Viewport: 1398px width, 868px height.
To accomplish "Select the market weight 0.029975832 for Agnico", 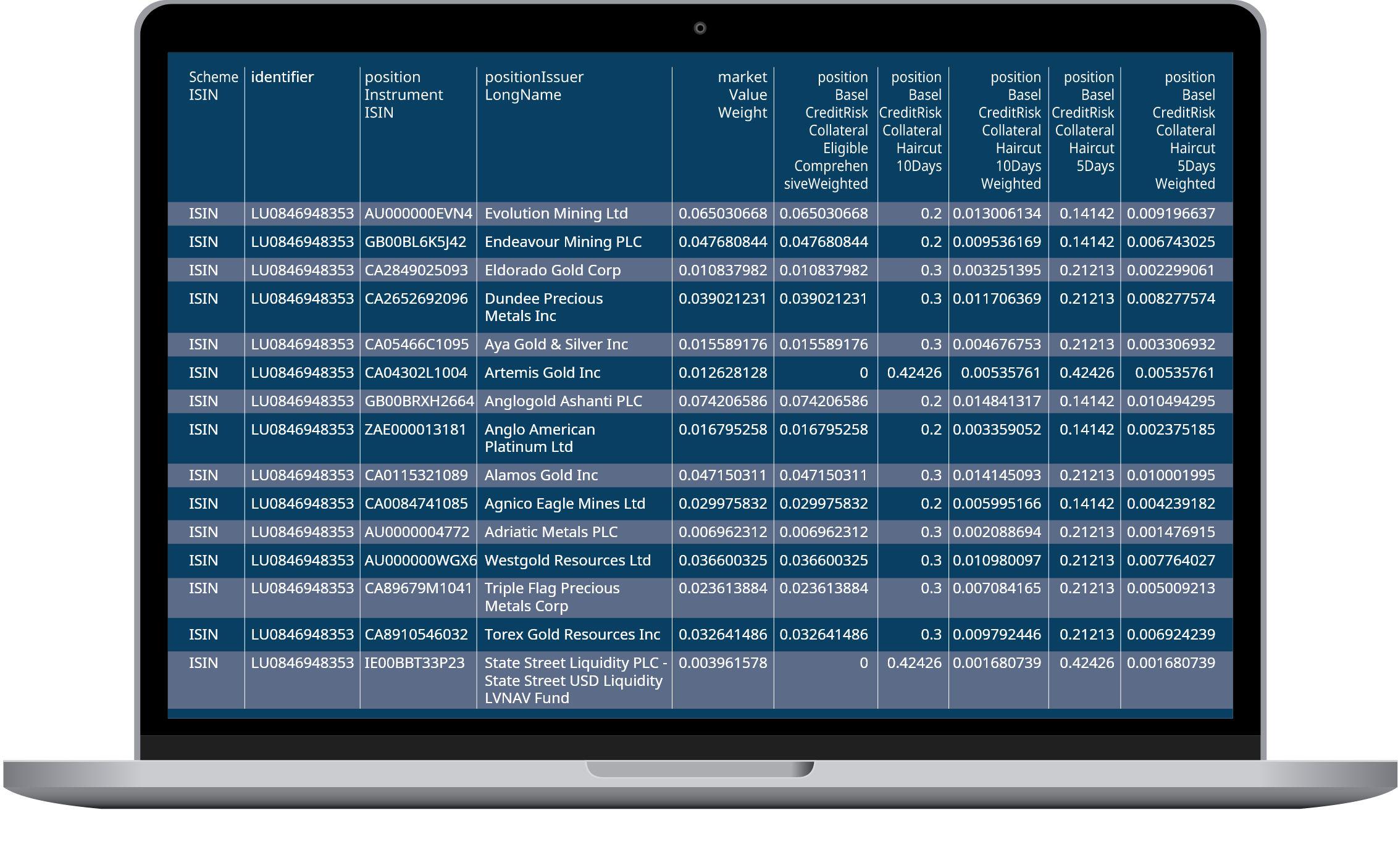I will click(722, 504).
